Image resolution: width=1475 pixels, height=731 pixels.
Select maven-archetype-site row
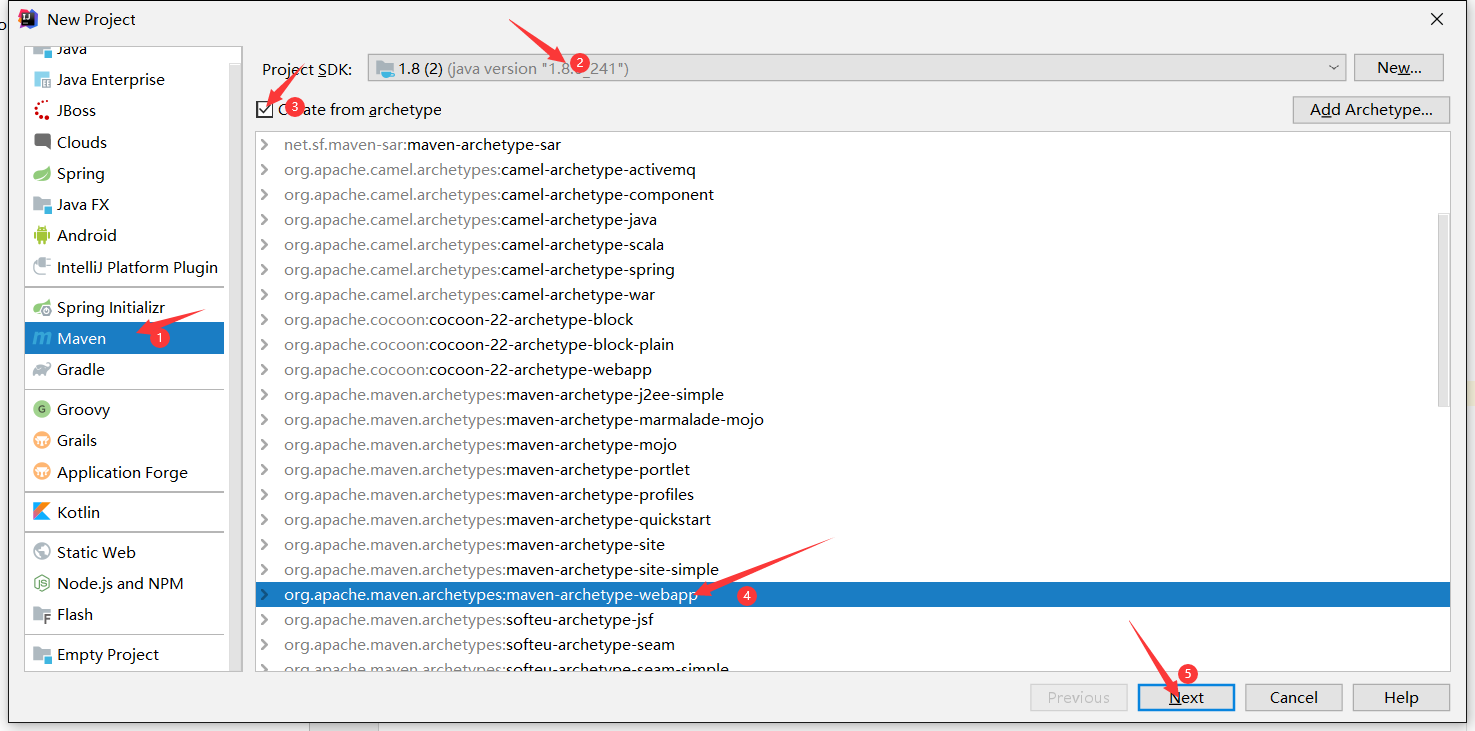(853, 545)
